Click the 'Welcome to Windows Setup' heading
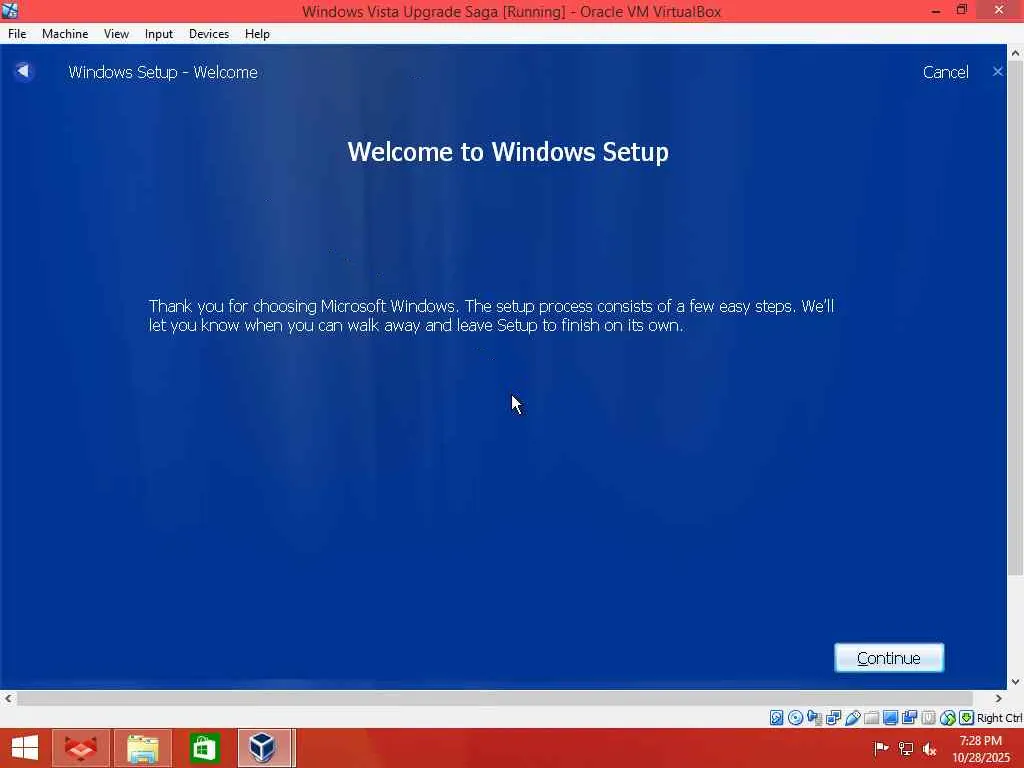Screen dimensions: 1024x768 point(508,152)
